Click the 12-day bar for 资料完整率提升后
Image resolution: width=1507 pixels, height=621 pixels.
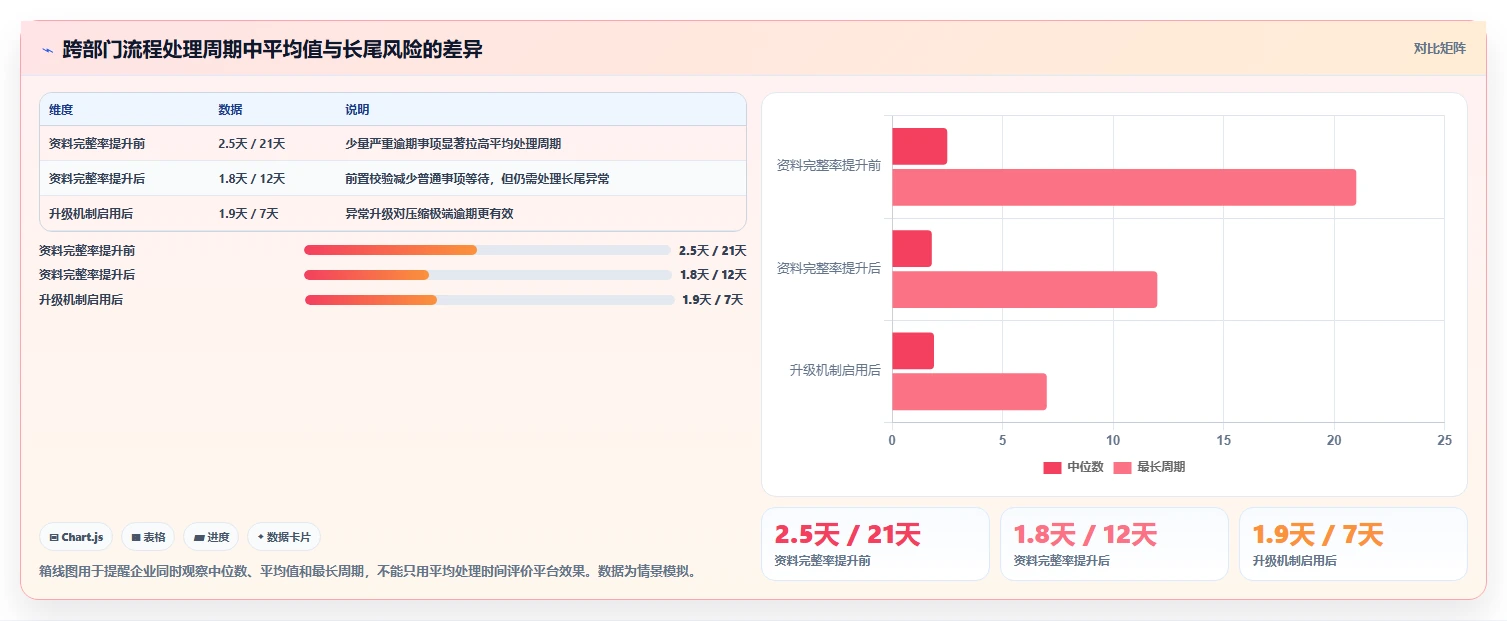1024,289
